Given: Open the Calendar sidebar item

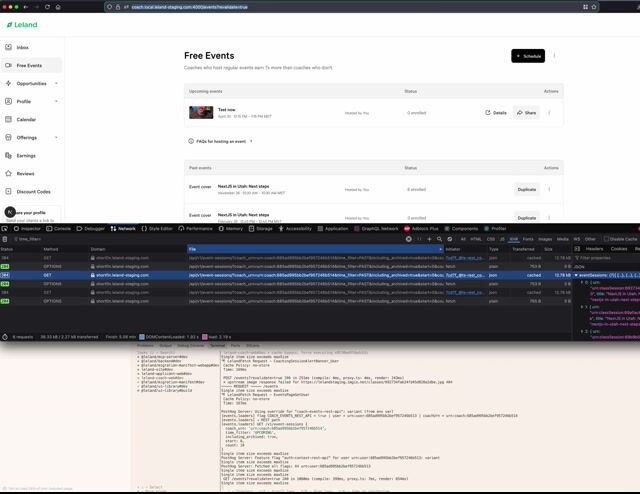Looking at the screenshot, I should [x=26, y=120].
